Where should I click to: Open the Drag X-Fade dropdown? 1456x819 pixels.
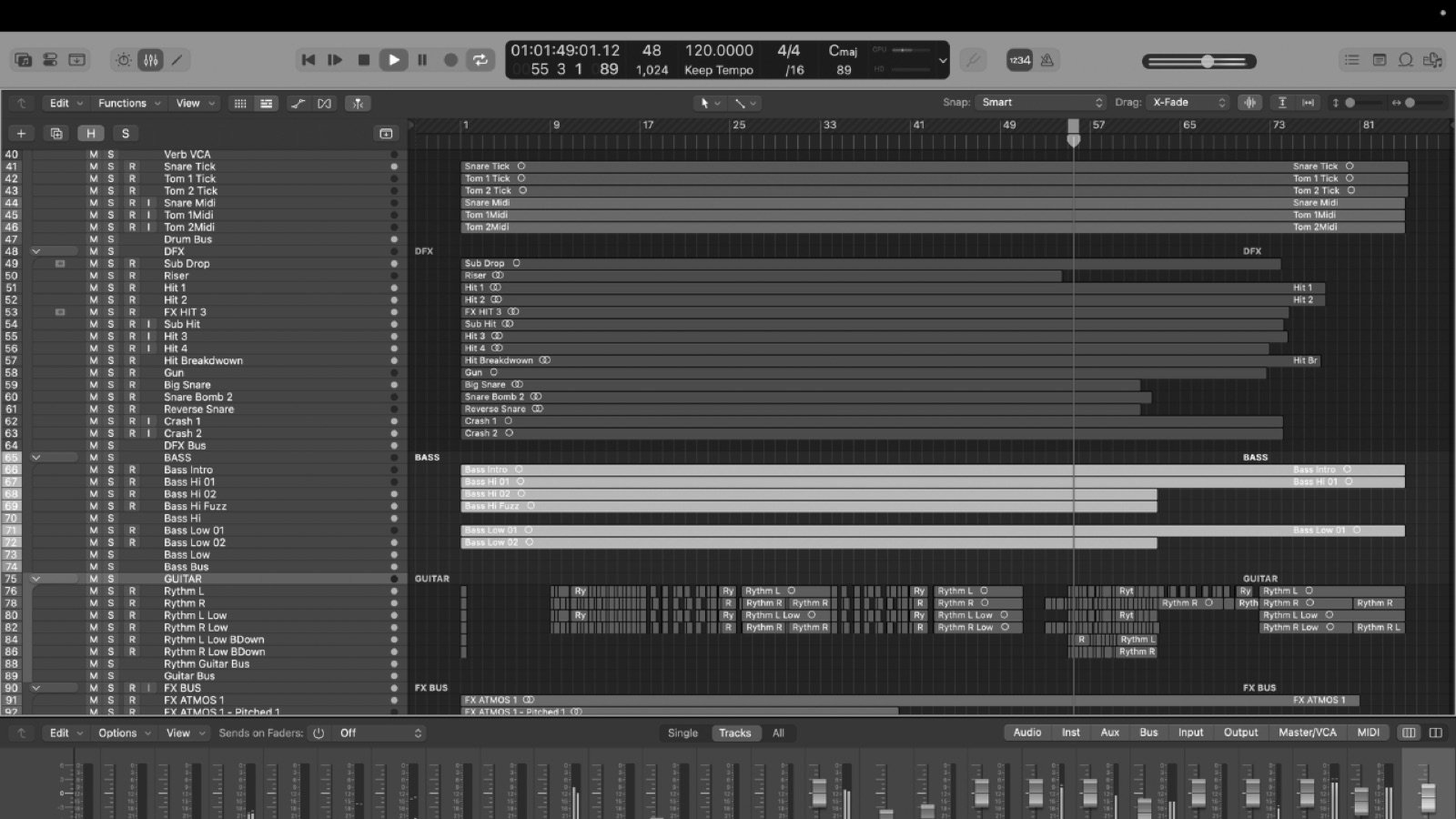pos(1188,103)
